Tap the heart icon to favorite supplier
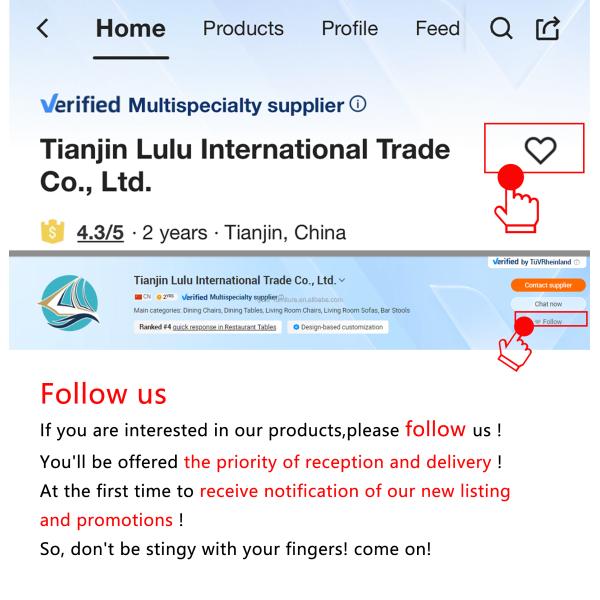 point(540,150)
